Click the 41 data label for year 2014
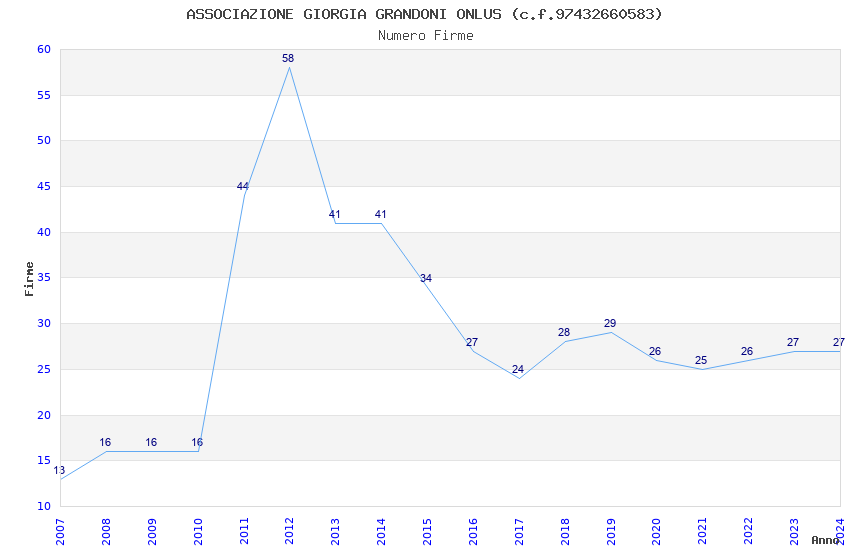Screen dimensions: 850x550 [381, 215]
